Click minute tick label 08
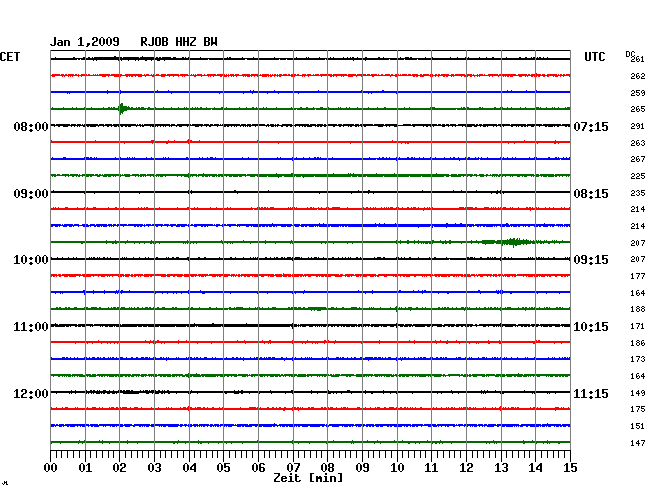 pyautogui.click(x=327, y=468)
